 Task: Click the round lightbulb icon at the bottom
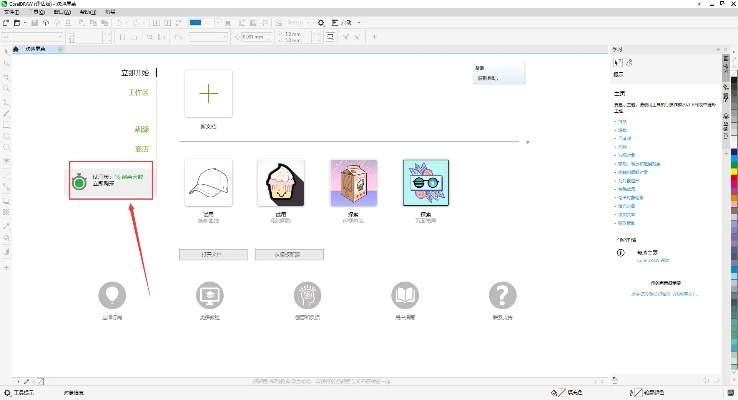113,295
